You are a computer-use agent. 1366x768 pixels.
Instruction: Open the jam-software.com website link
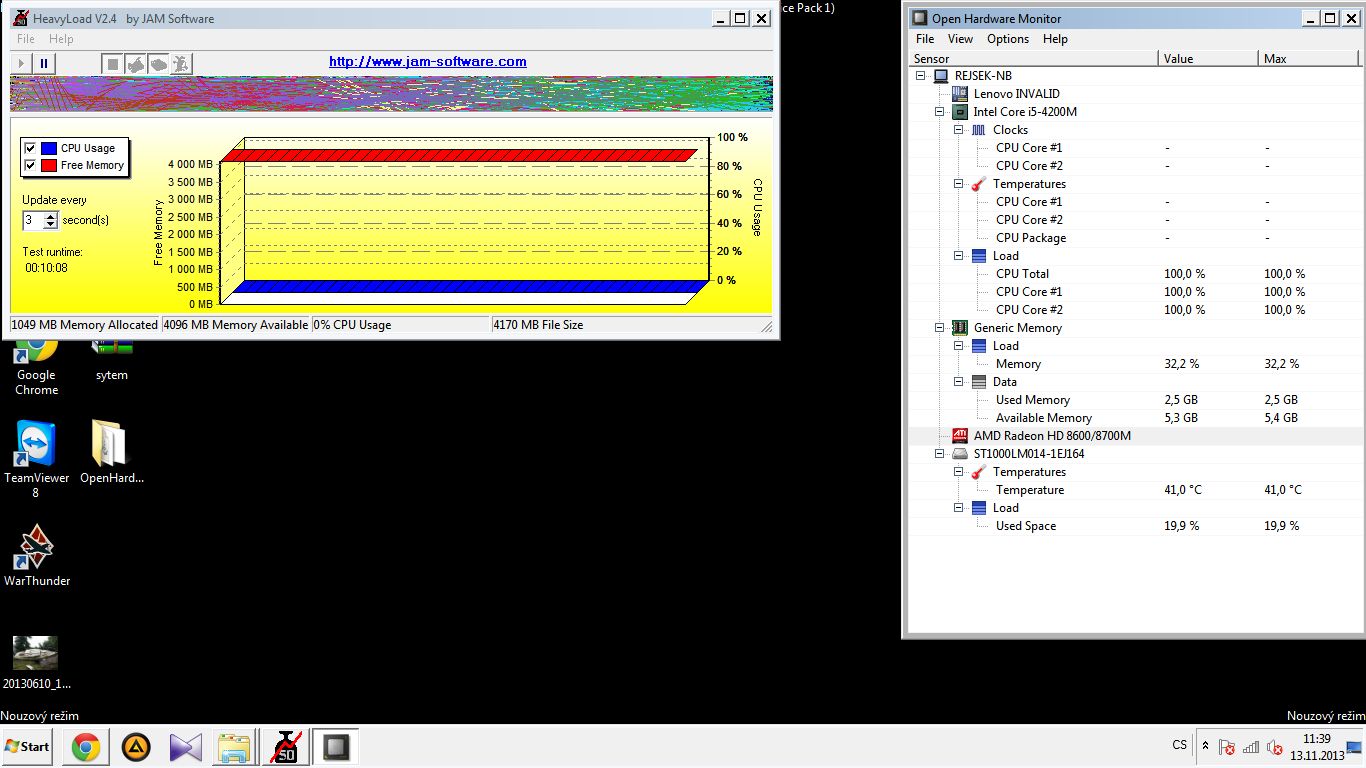tap(428, 62)
